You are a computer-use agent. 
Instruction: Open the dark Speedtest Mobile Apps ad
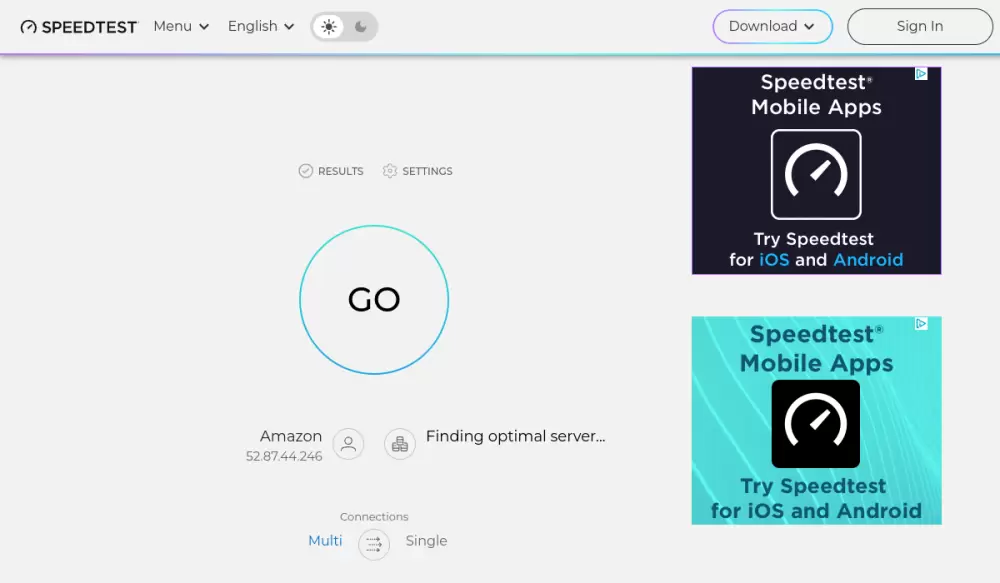[x=816, y=171]
